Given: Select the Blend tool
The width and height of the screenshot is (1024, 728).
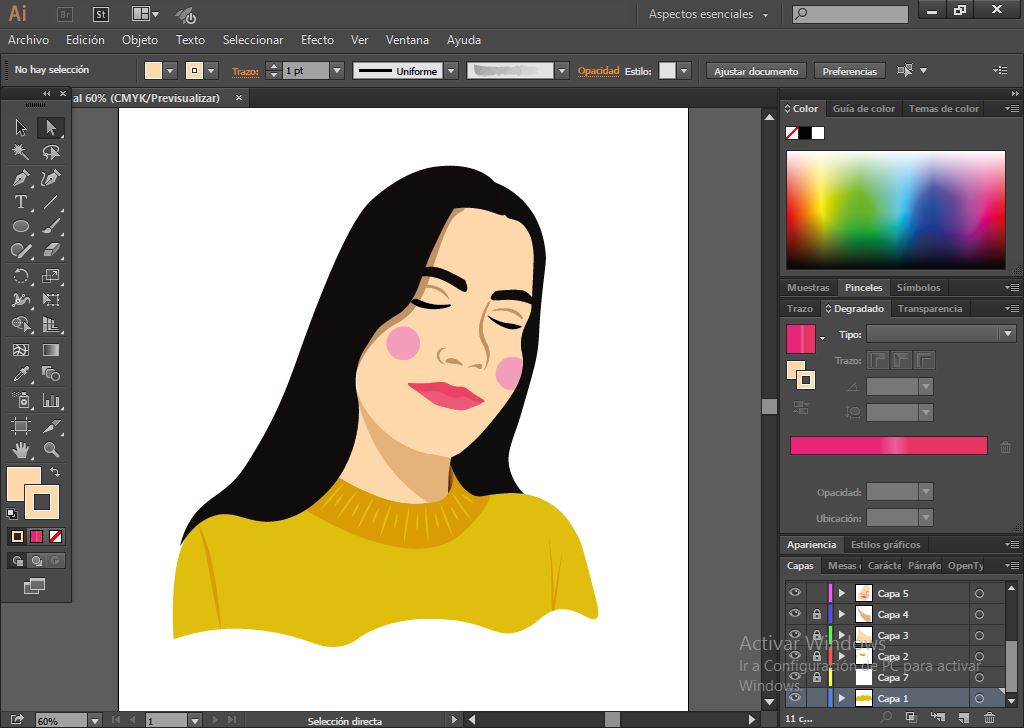Looking at the screenshot, I should pos(51,374).
